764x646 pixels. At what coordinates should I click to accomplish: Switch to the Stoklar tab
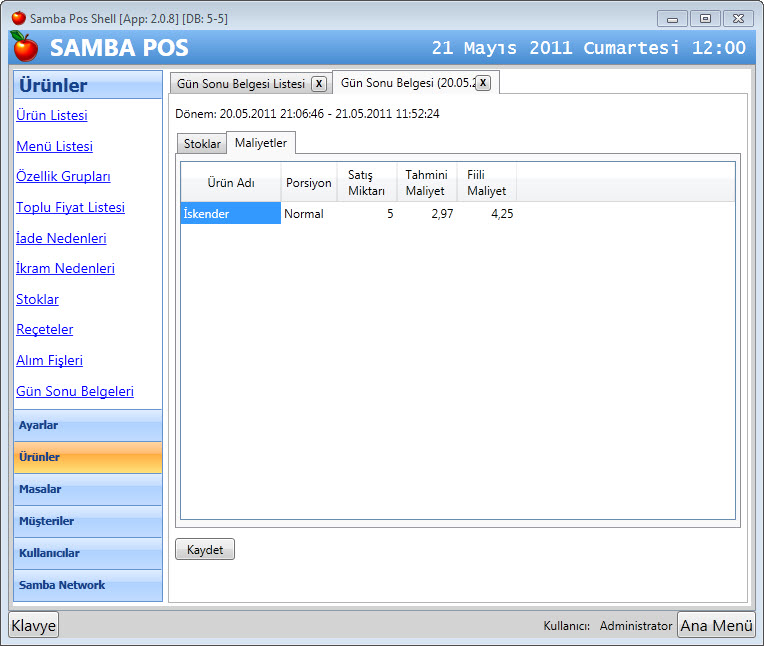pos(202,144)
